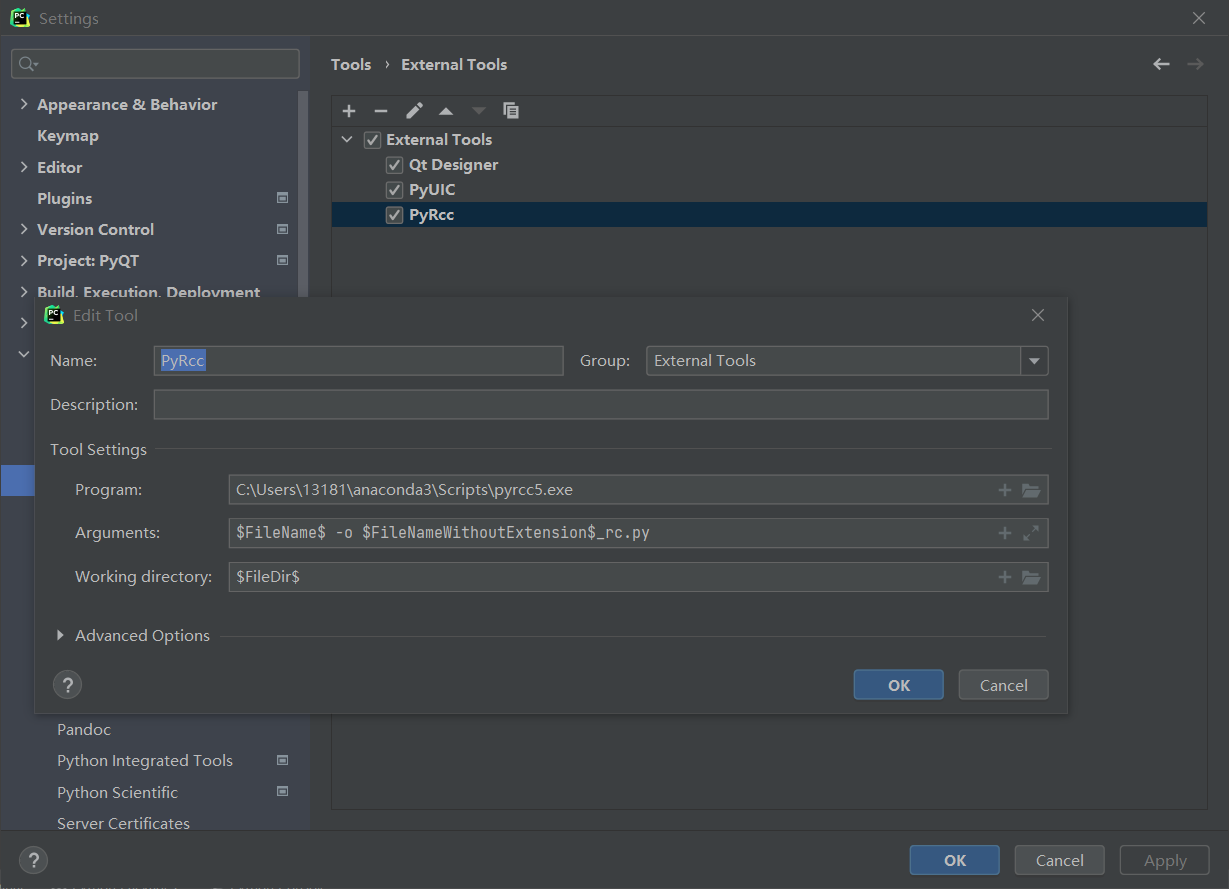Click OK in the Settings window
This screenshot has height=889, width=1229.
(x=954, y=860)
